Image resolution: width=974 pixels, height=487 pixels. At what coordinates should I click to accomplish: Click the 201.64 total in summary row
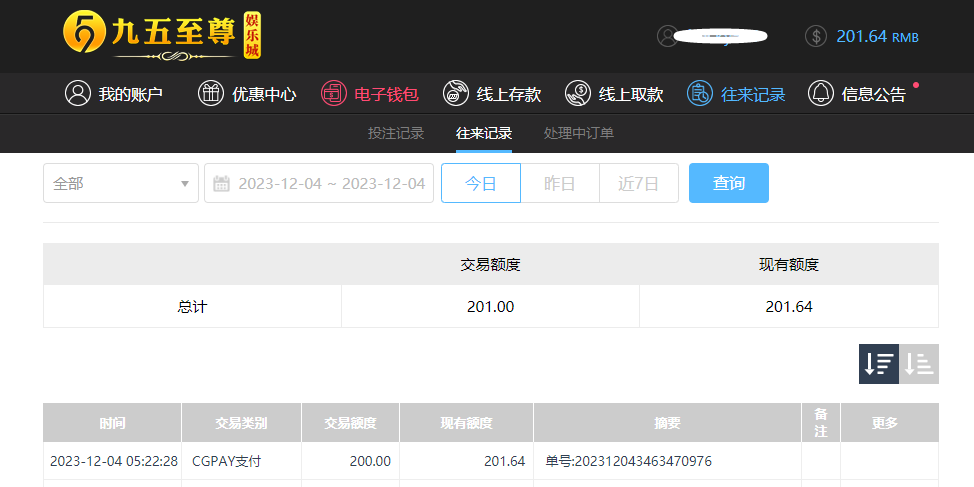point(789,306)
